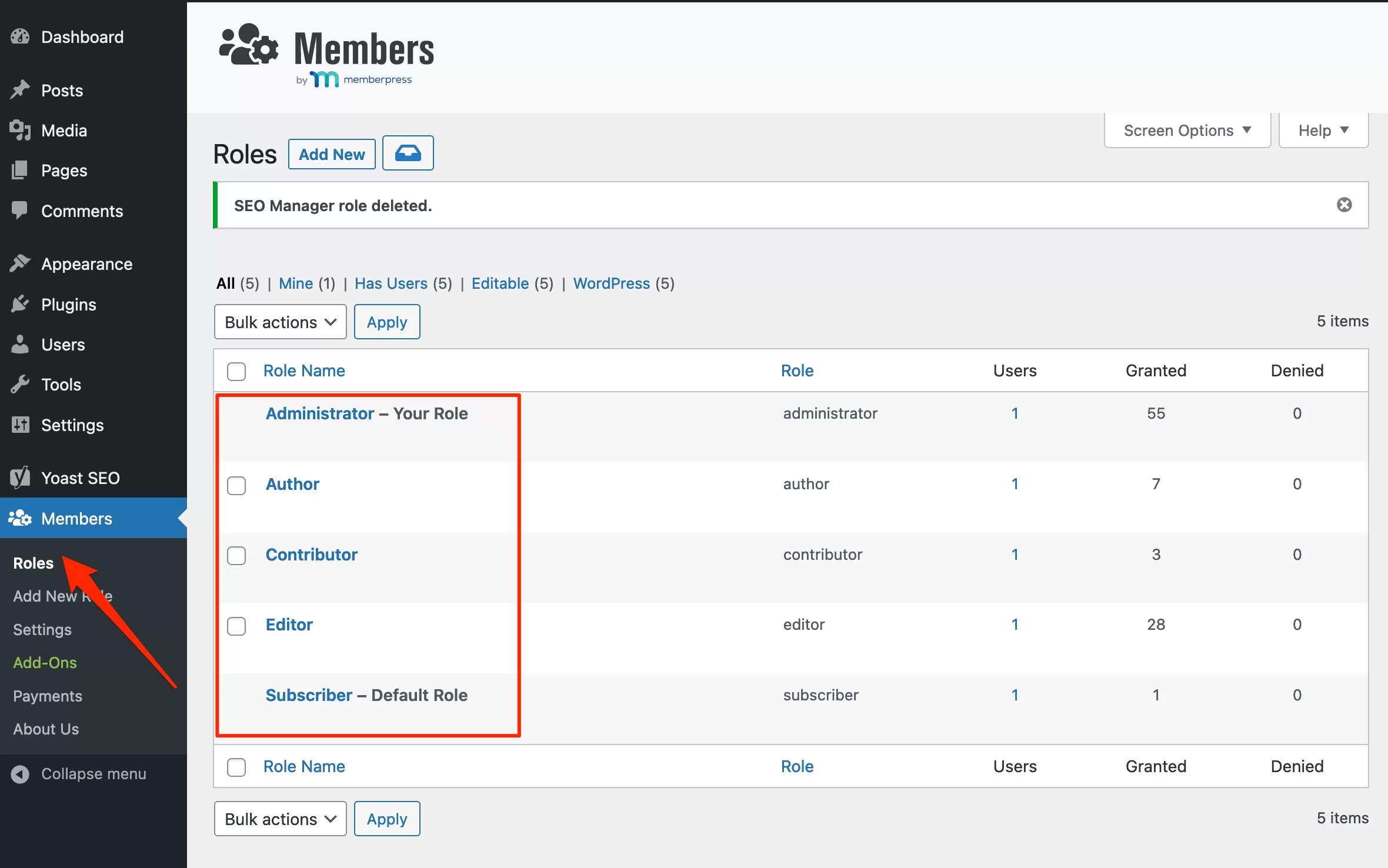The image size is (1388, 868).
Task: Open the bottom Bulk actions dropdown
Action: point(281,819)
